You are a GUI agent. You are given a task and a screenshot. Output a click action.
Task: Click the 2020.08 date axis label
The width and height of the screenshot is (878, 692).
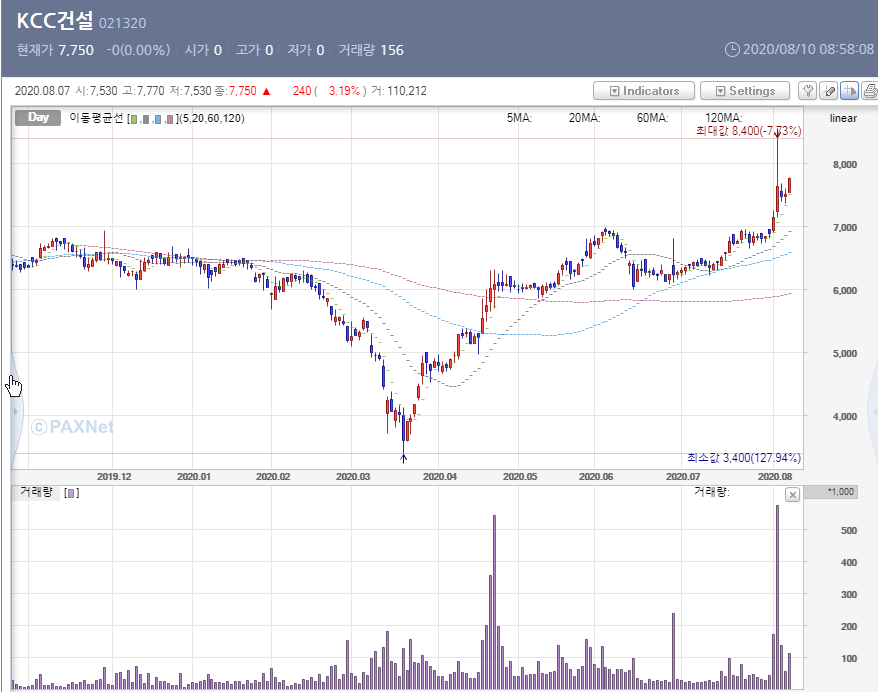[775, 476]
